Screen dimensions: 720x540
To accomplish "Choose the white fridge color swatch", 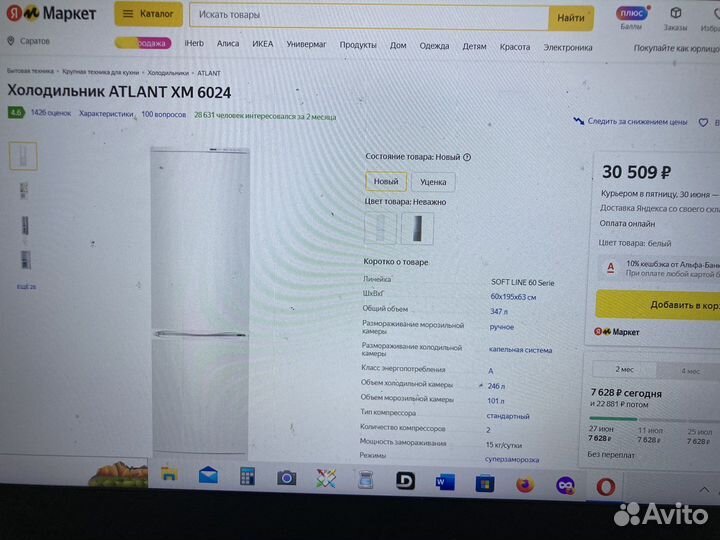I will tap(380, 227).
